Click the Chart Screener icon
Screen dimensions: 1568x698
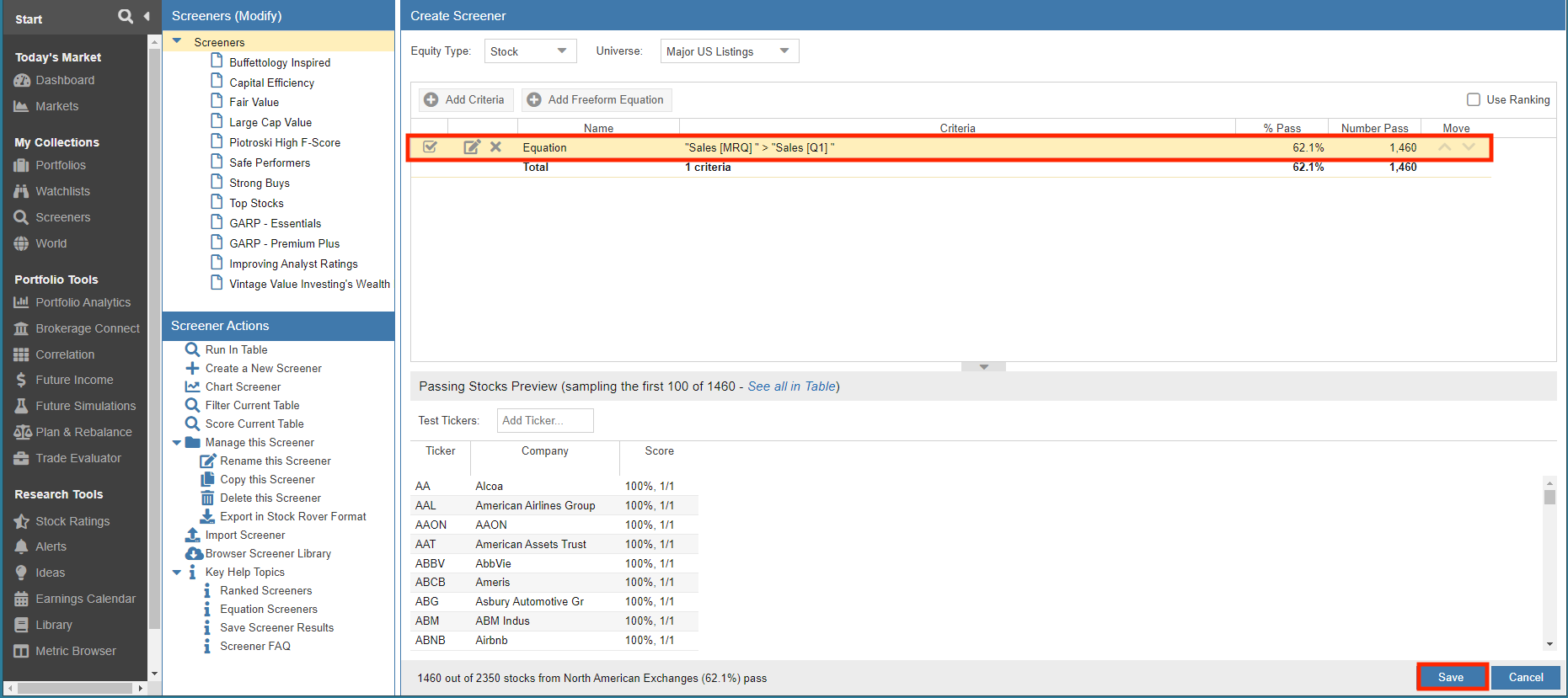[192, 386]
